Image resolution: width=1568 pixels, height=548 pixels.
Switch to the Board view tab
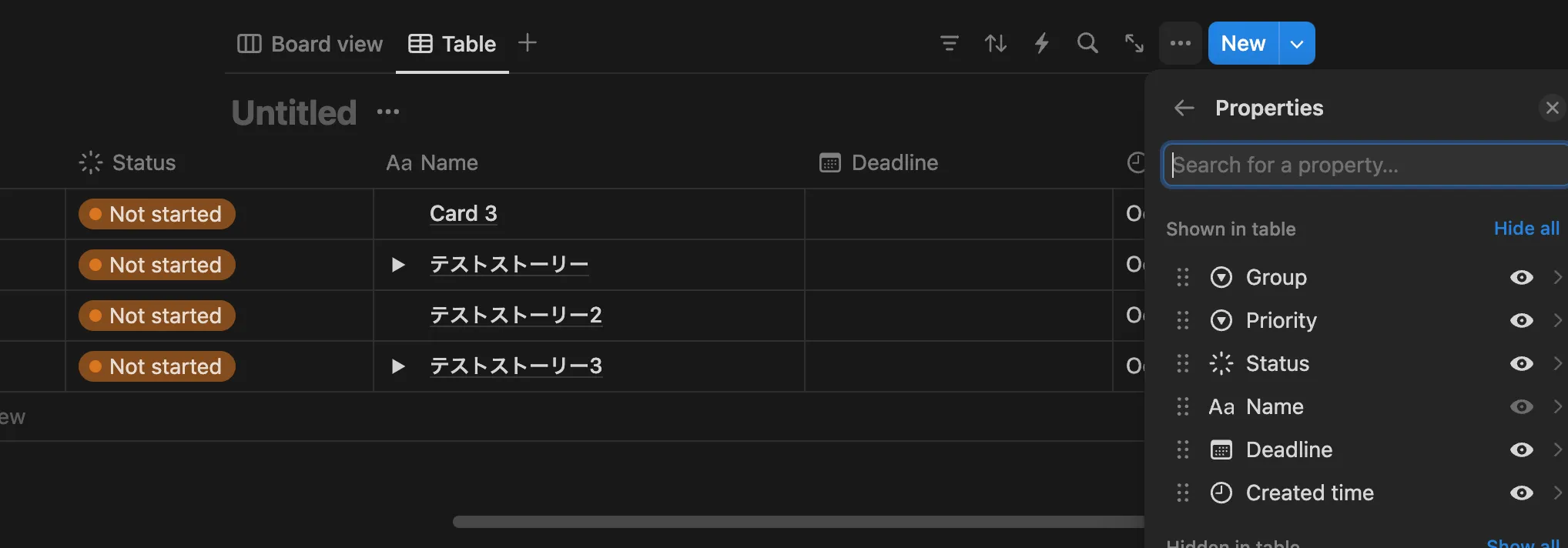pos(310,44)
